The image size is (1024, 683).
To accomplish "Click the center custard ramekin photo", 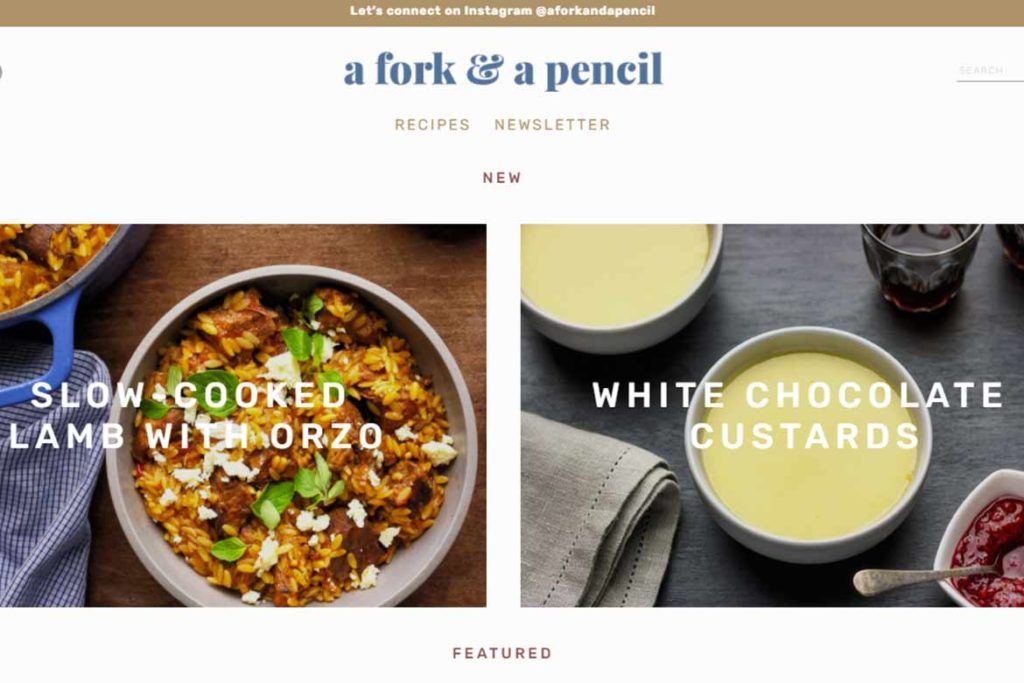I will pyautogui.click(x=808, y=444).
